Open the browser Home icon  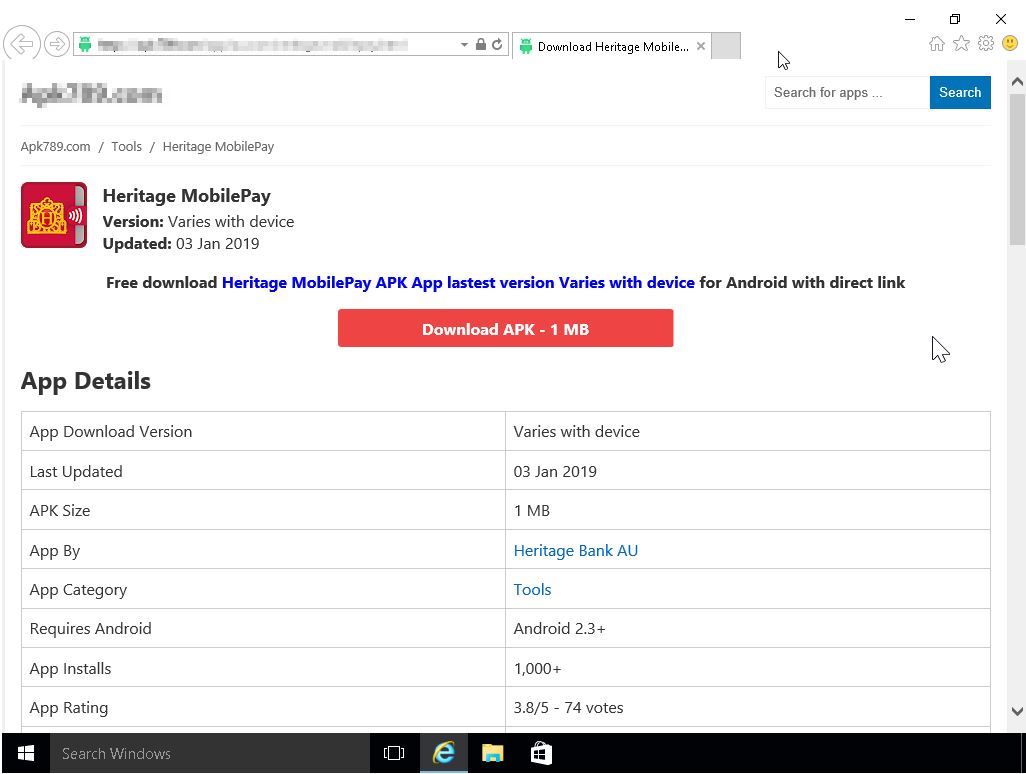point(936,44)
